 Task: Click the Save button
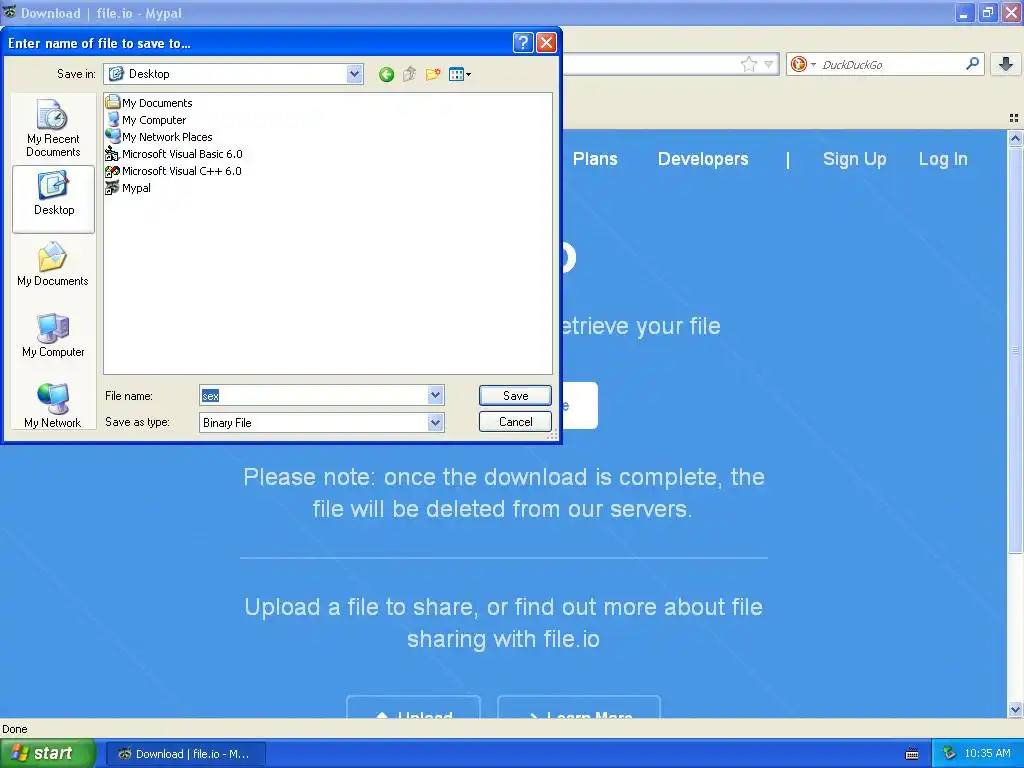[x=515, y=396]
